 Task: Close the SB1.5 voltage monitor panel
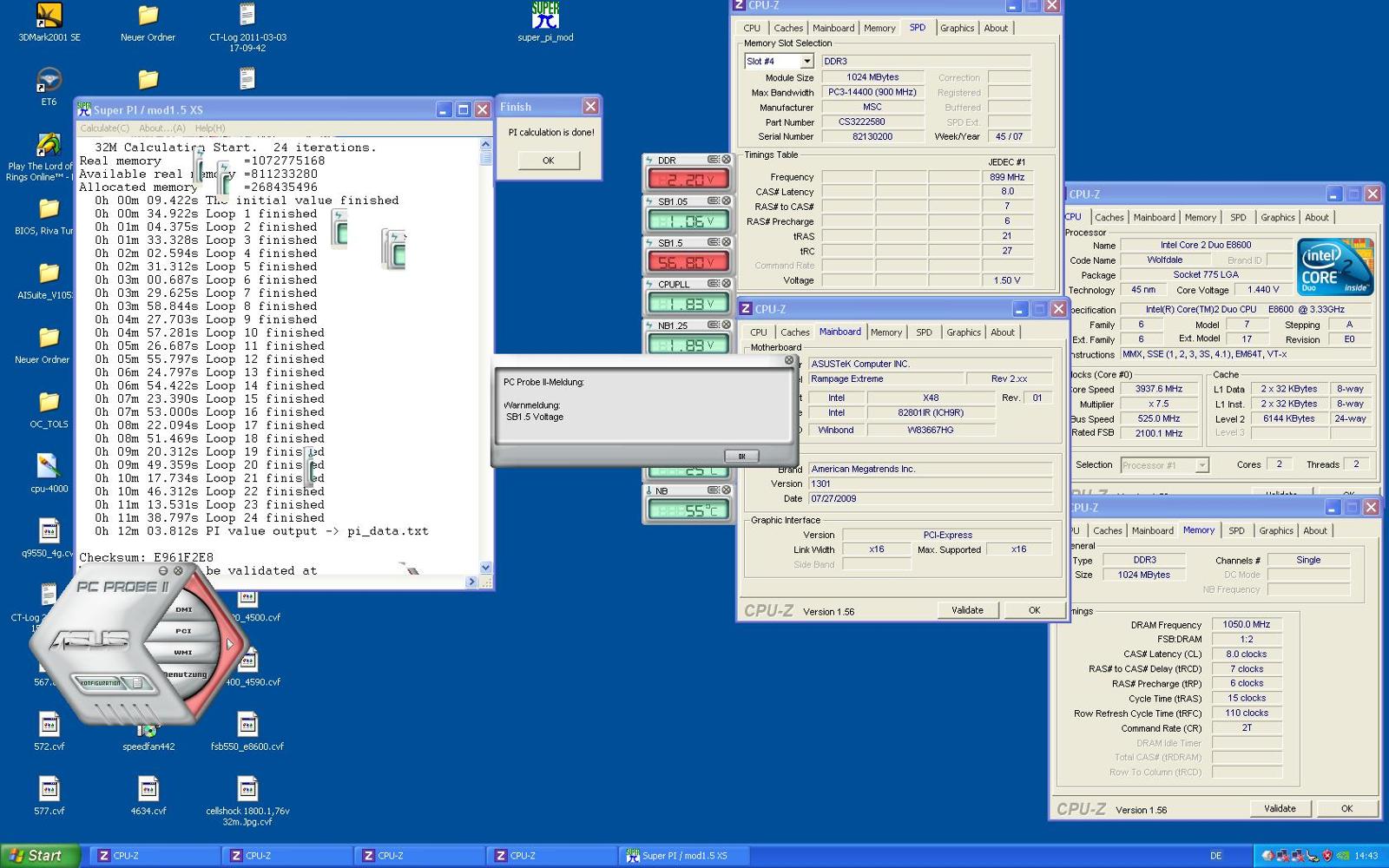pyautogui.click(x=727, y=242)
